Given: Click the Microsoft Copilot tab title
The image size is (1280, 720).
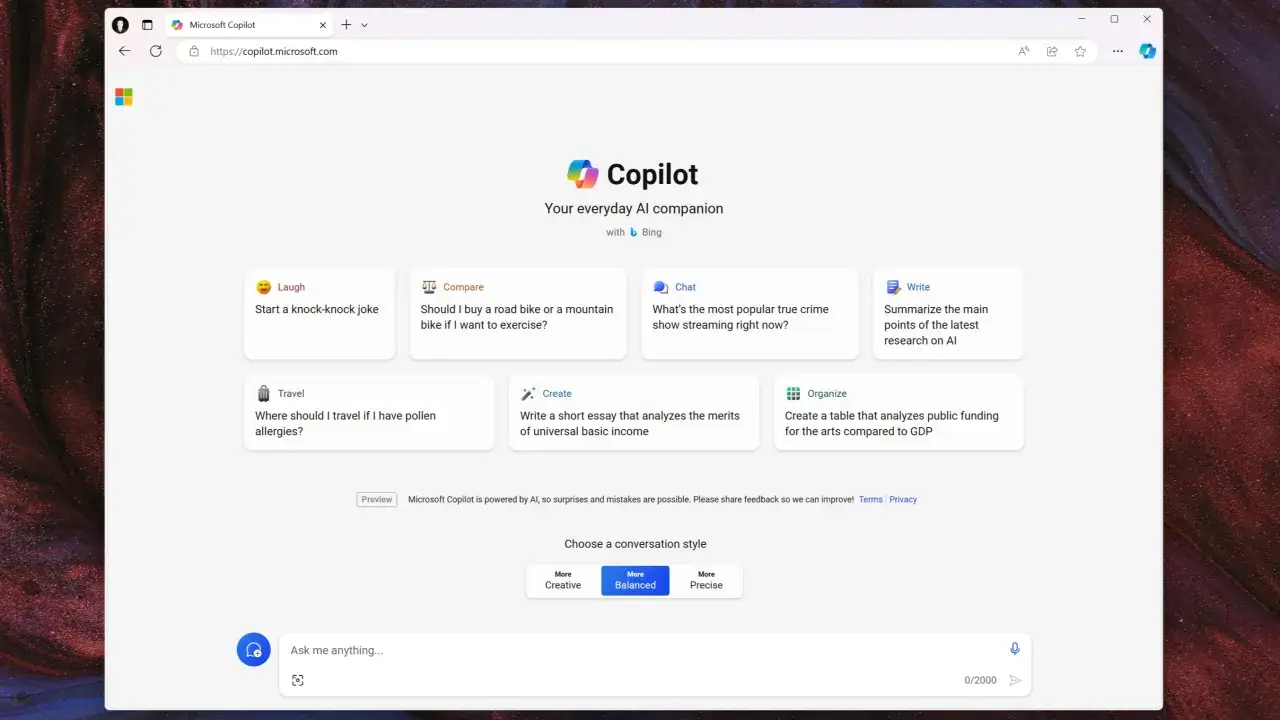Looking at the screenshot, I should tap(222, 25).
